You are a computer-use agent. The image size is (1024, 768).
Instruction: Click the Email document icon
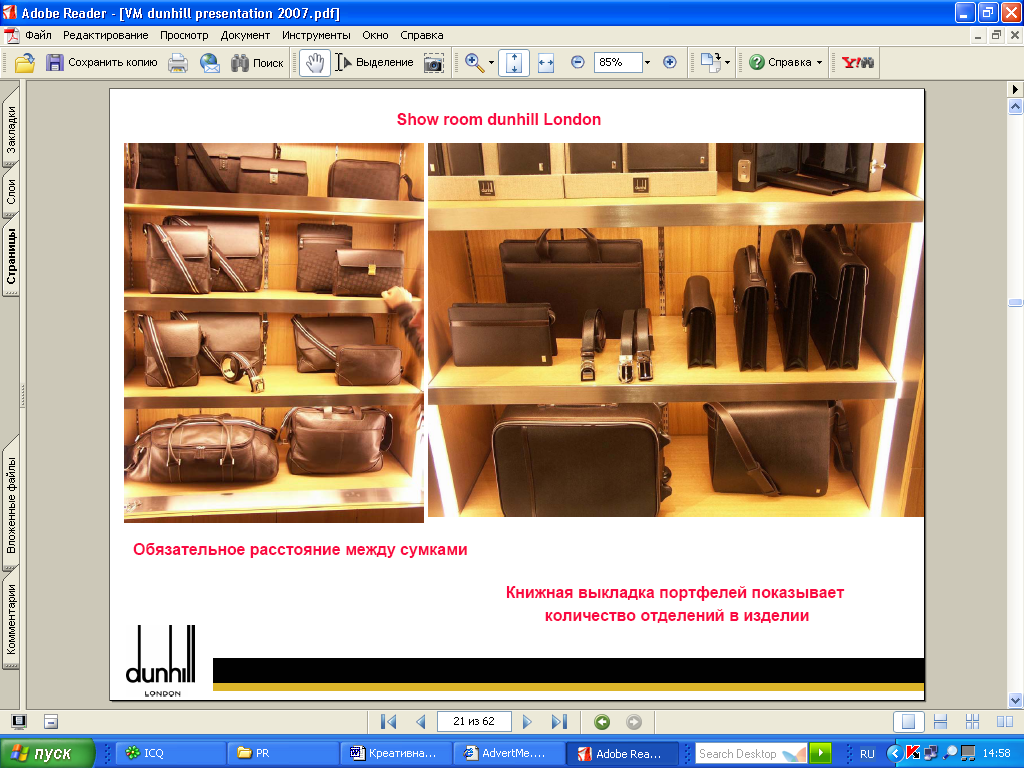coord(210,63)
